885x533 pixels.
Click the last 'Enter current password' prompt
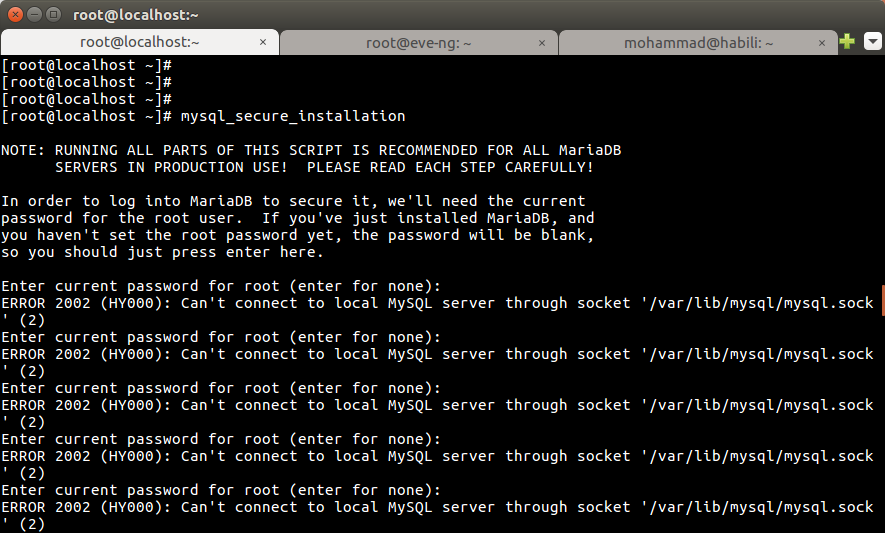tap(221, 490)
